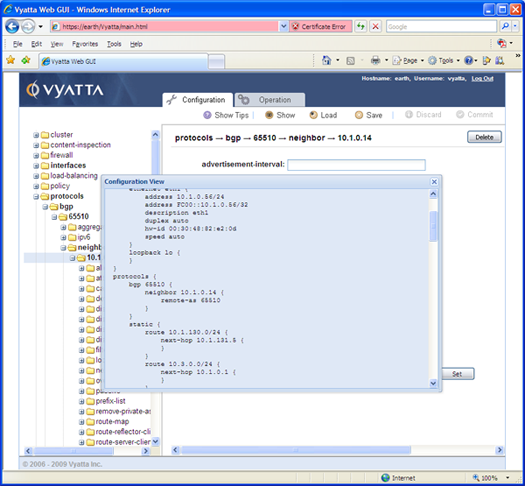The image size is (525, 486).
Task: Switch to the Configuration tab
Action: point(198,100)
